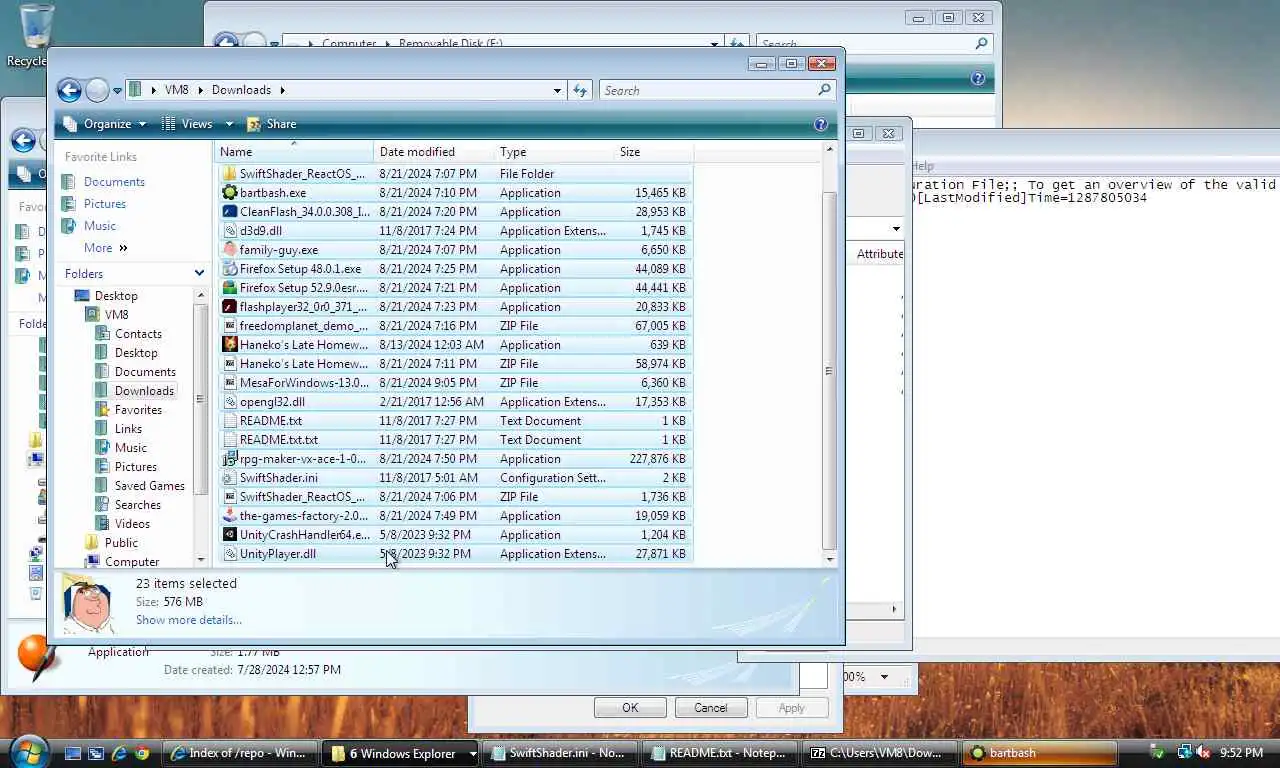The image size is (1280, 768).
Task: Select UnityPlayer.dll file icon
Action: click(230, 554)
